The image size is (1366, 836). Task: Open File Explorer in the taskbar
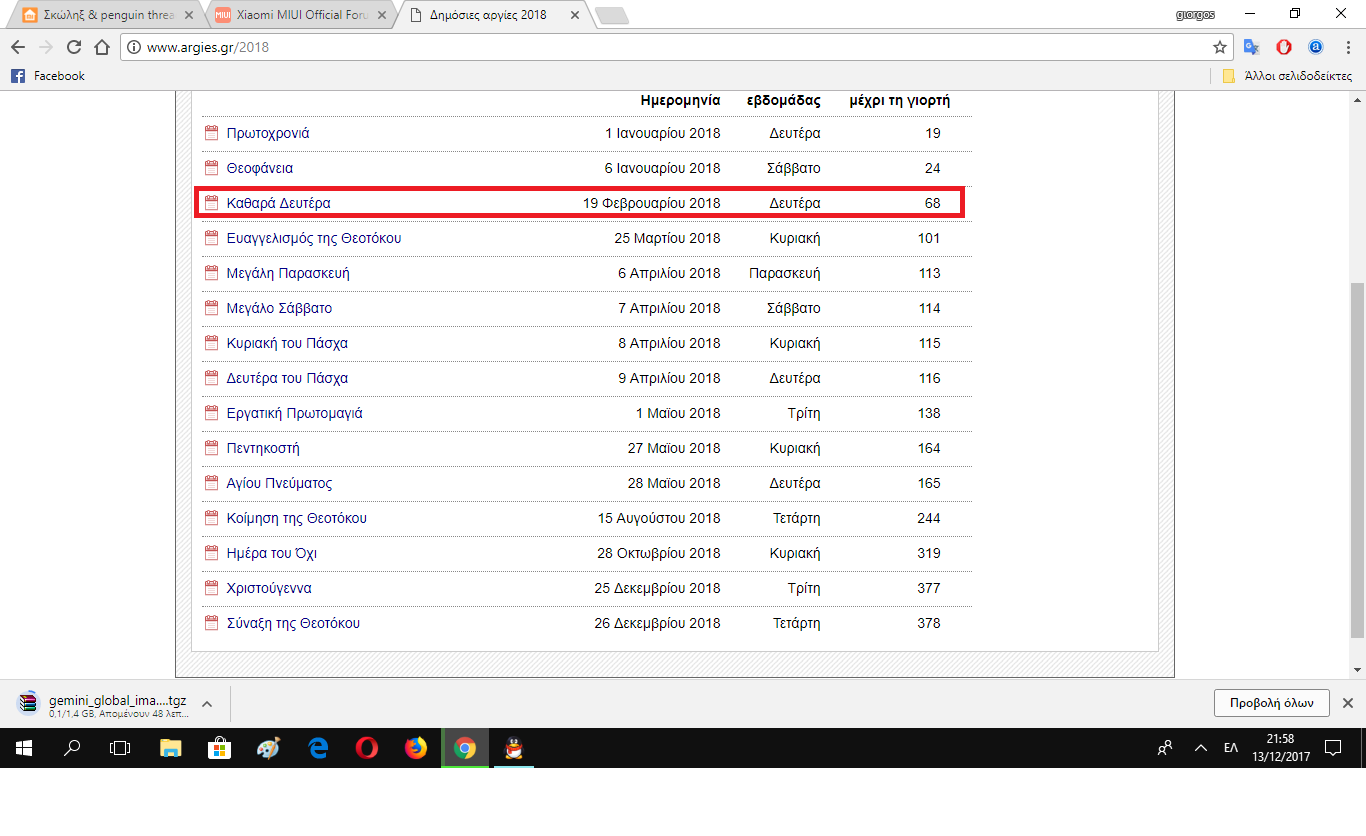(171, 747)
